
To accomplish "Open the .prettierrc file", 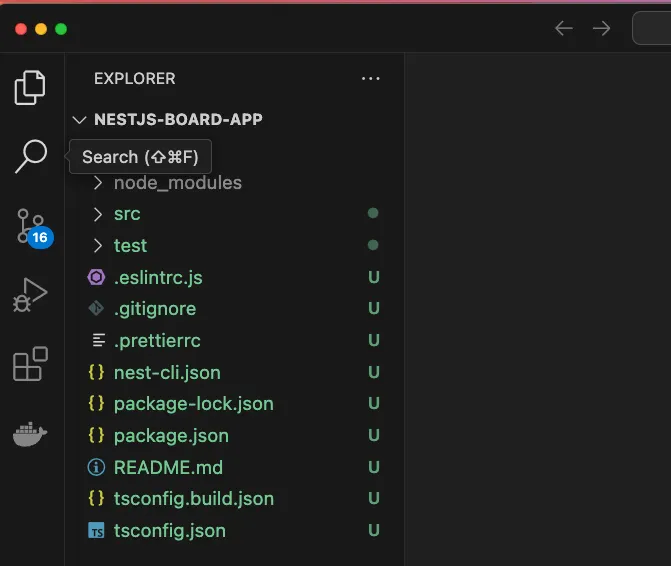I will (x=157, y=341).
